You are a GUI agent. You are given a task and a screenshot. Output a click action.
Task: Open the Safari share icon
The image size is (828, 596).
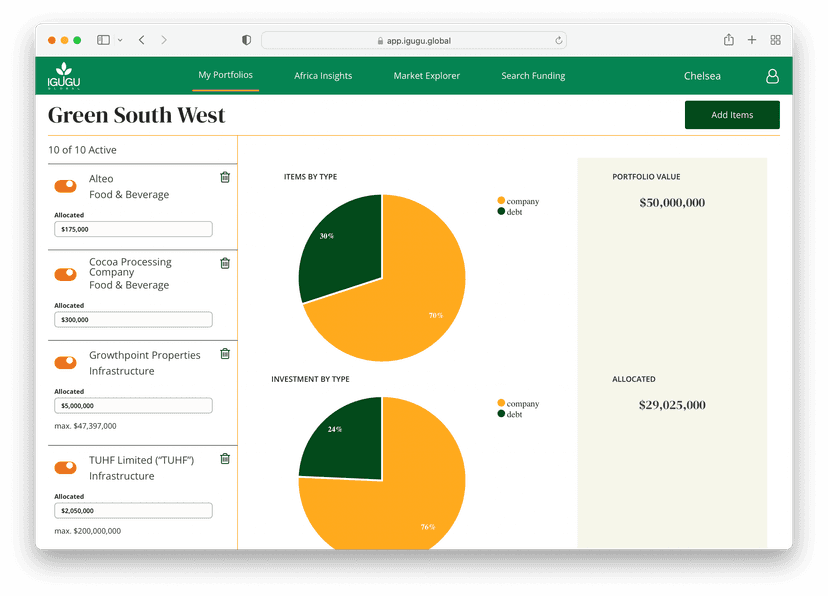[x=729, y=40]
